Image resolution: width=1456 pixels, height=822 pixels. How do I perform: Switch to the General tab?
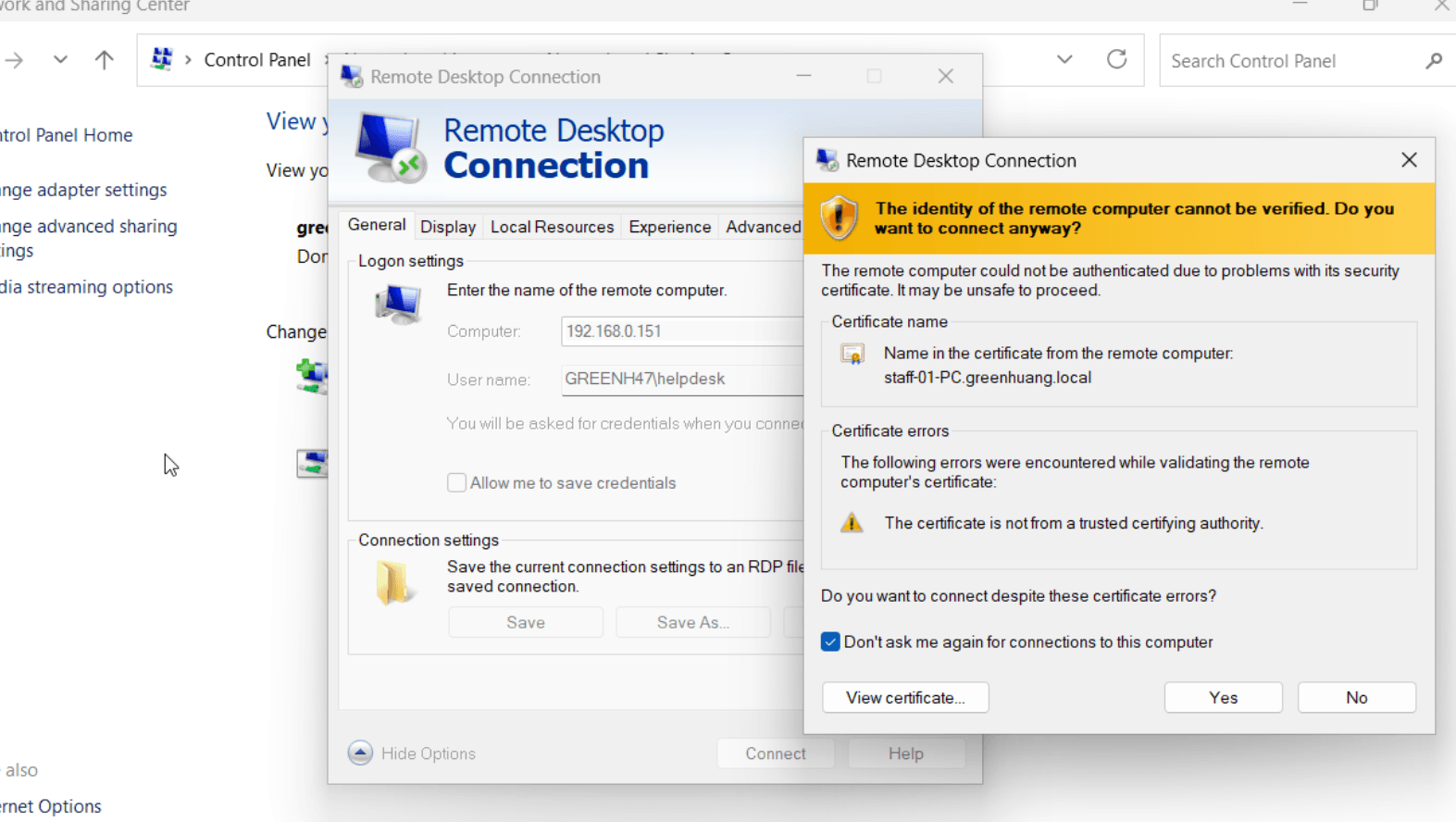pos(377,225)
